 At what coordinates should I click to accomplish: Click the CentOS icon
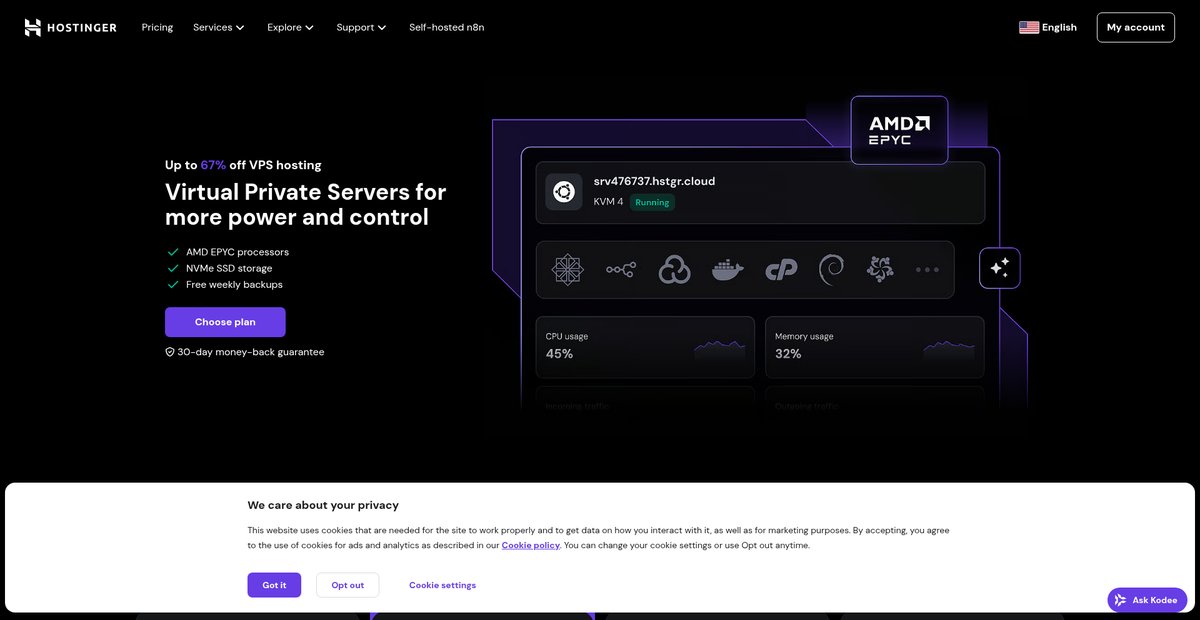point(567,269)
